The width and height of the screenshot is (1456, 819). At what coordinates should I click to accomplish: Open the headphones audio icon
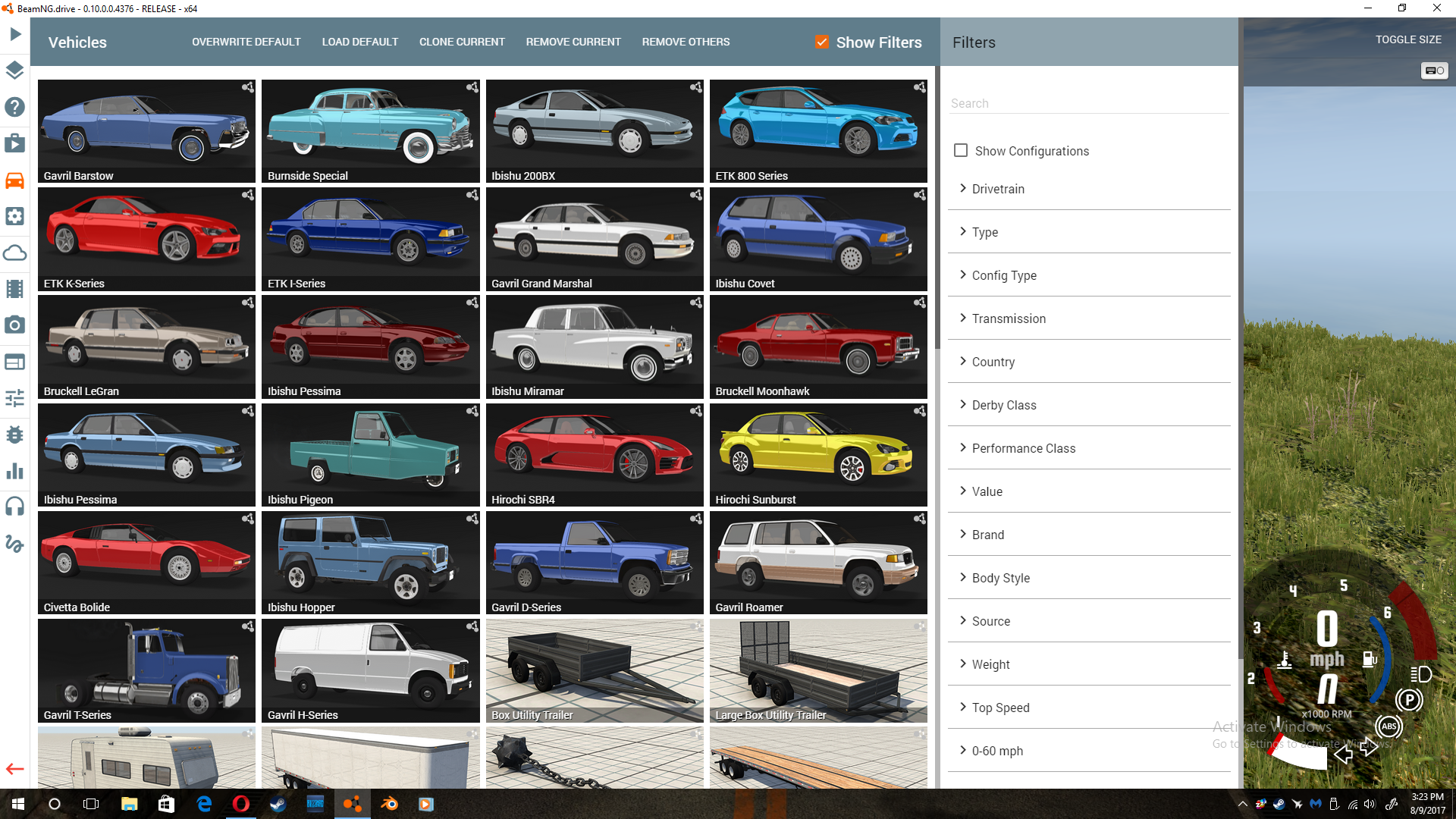[x=15, y=507]
